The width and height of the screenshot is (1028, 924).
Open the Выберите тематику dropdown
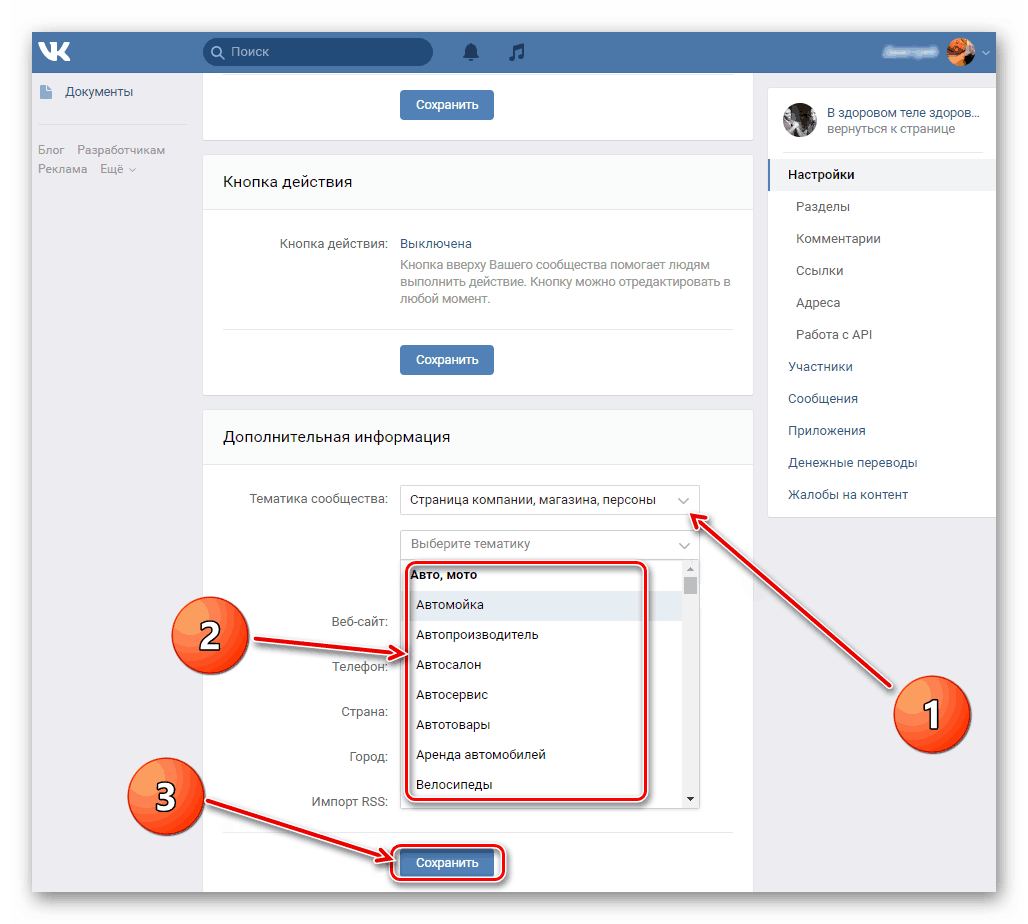[x=549, y=544]
